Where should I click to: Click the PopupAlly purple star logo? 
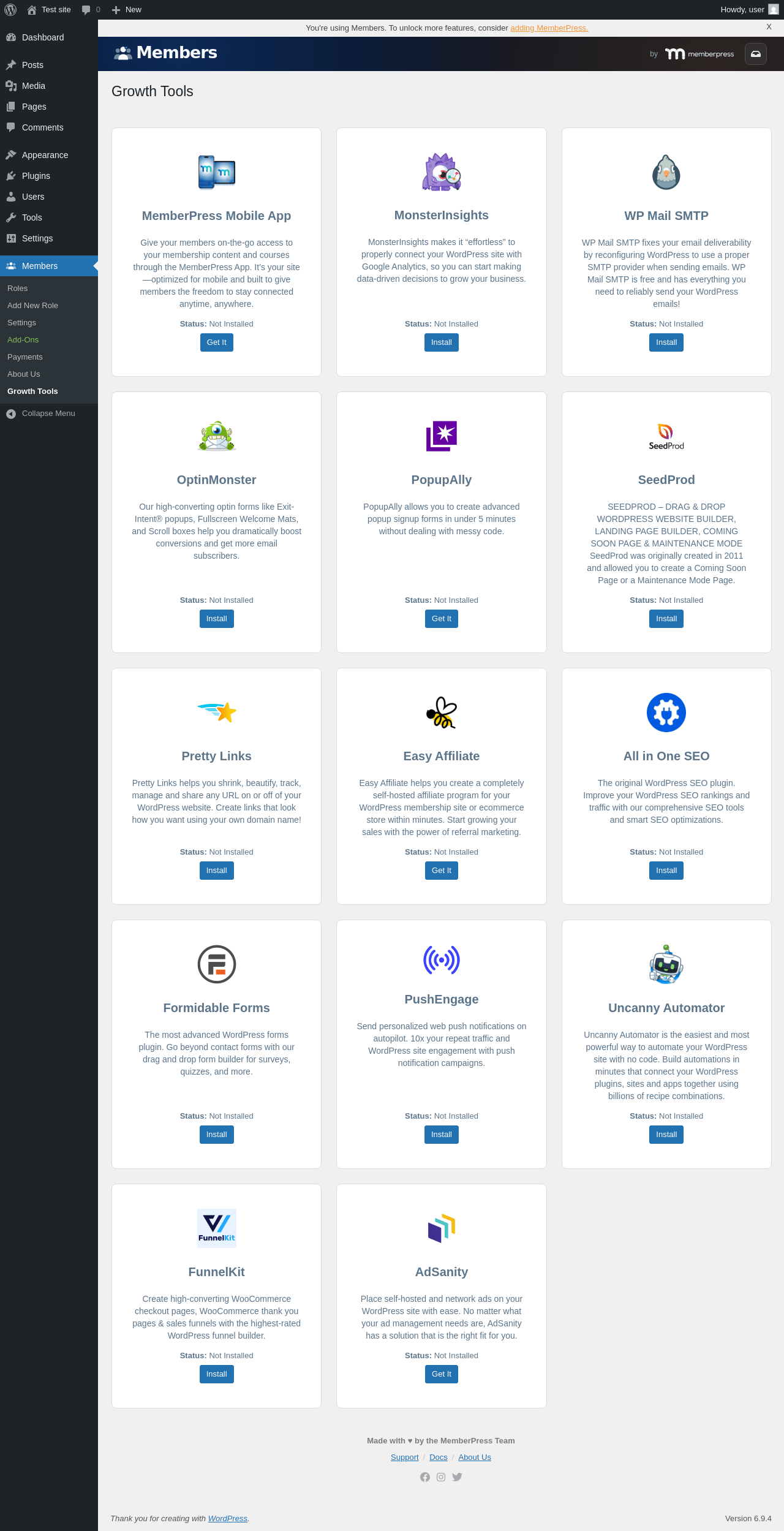tap(442, 436)
